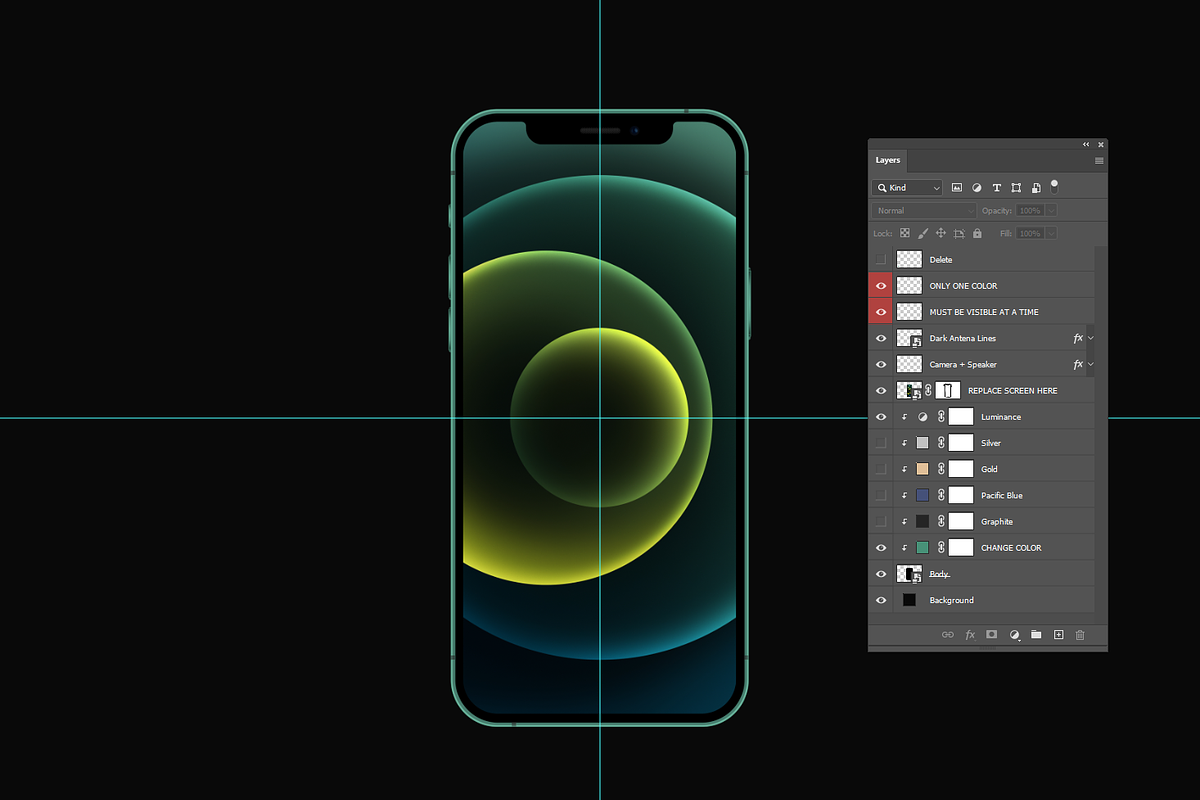Open the Fill slider dropdown arrow
Viewport: 1200px width, 800px height.
tap(1051, 233)
